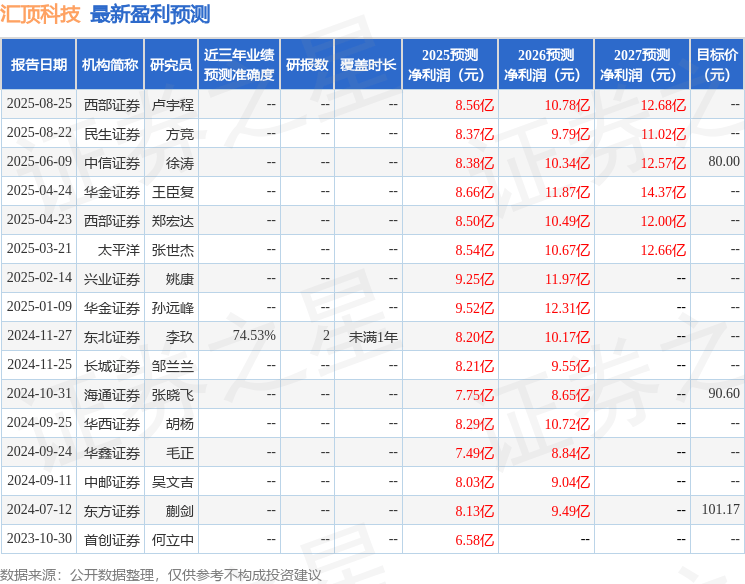Click the 未满1年 coverage duration cell

click(373, 336)
